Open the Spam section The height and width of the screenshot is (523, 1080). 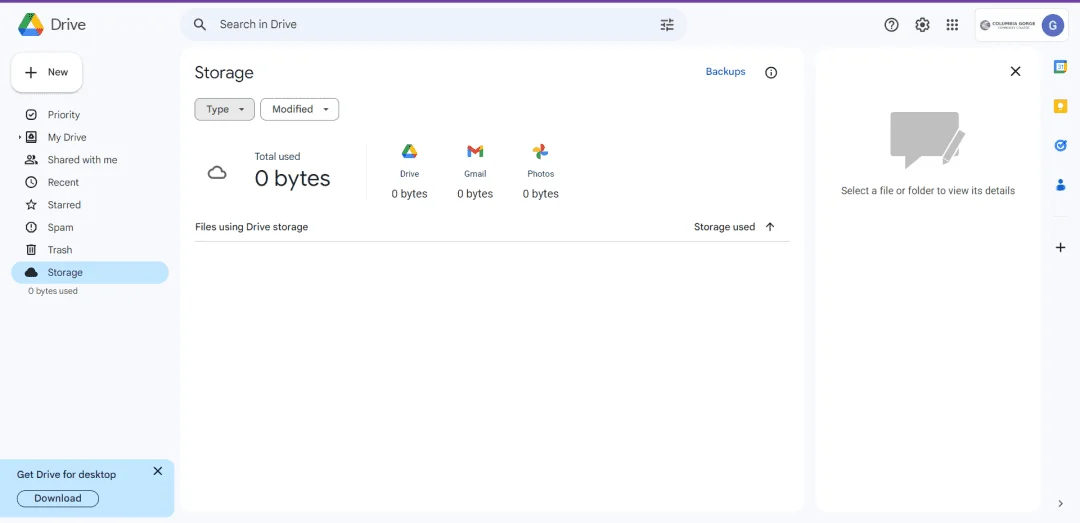coord(61,227)
